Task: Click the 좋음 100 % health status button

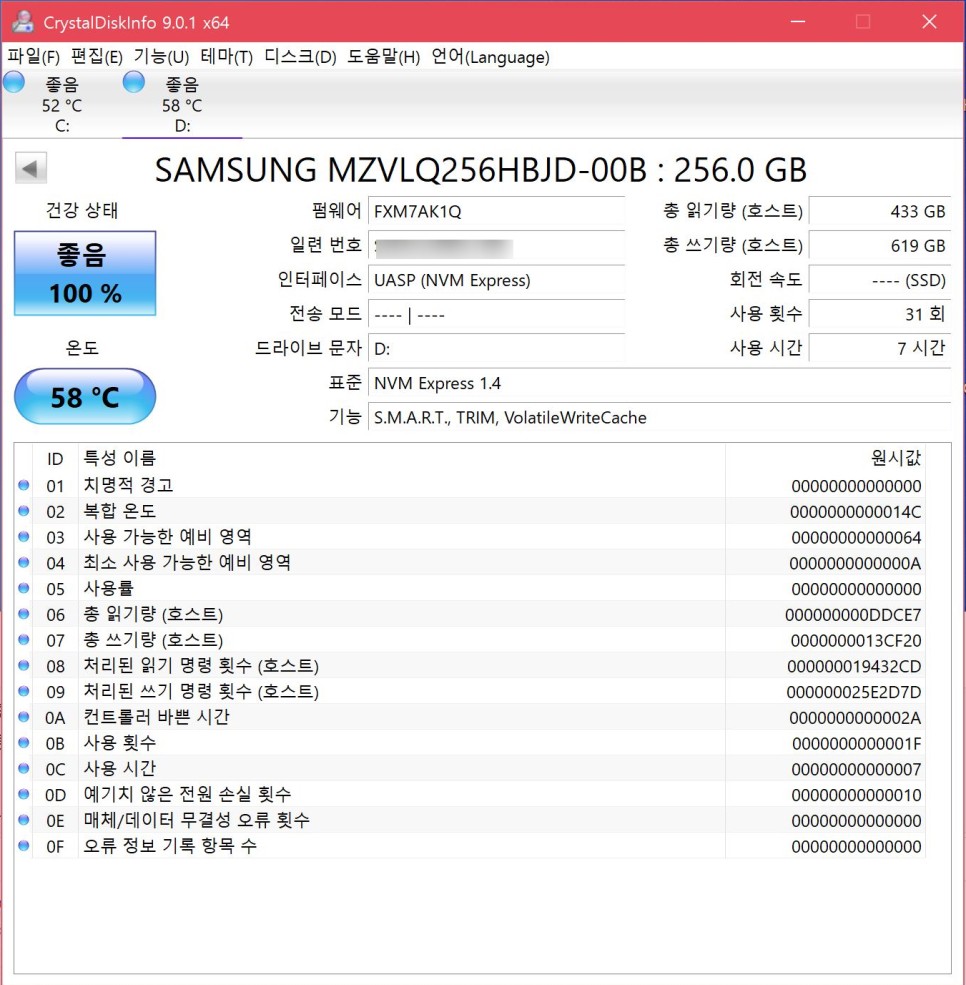Action: [x=85, y=273]
